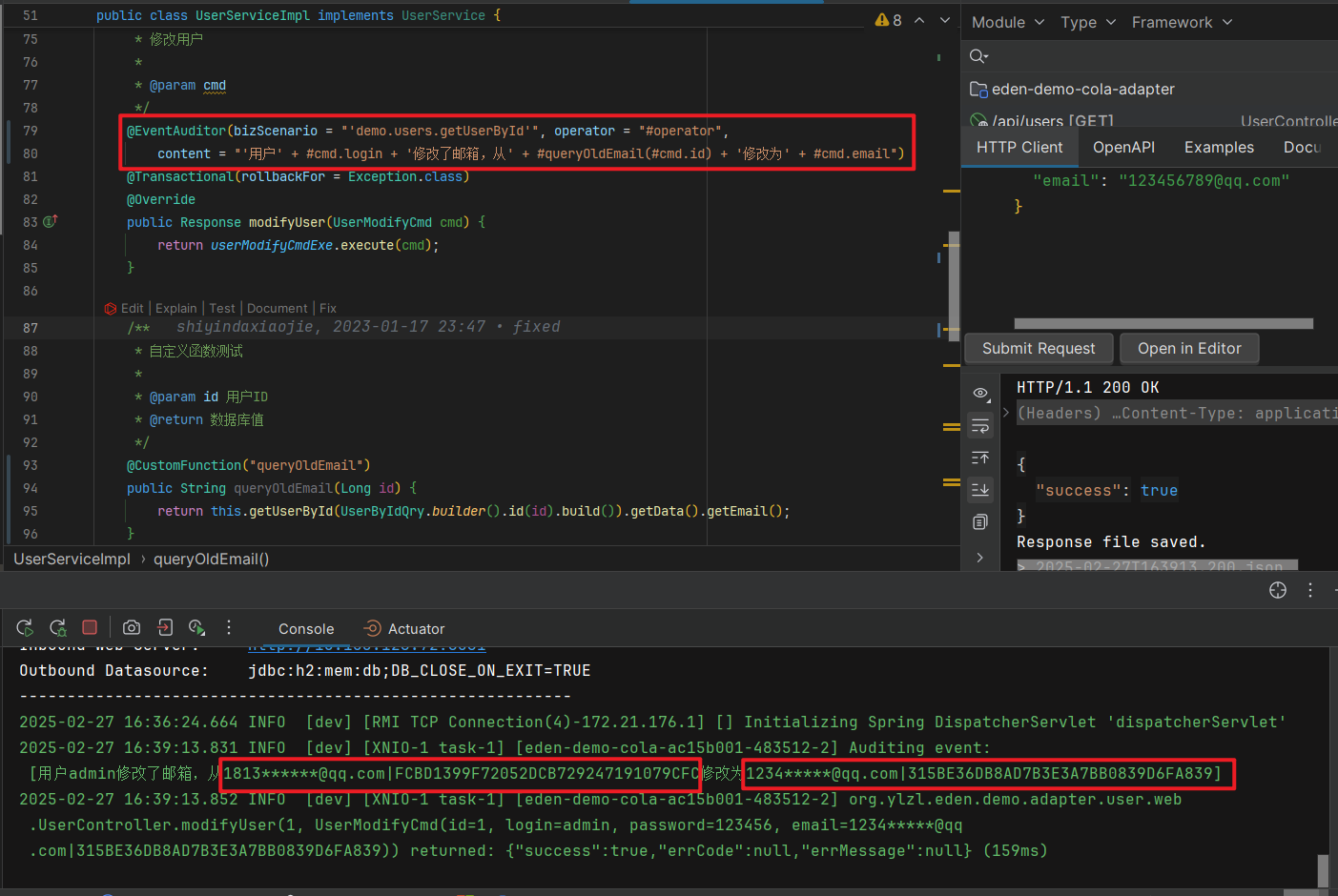Viewport: 1338px width, 896px height.
Task: Click the Actuator tab icon
Action: pos(372,628)
